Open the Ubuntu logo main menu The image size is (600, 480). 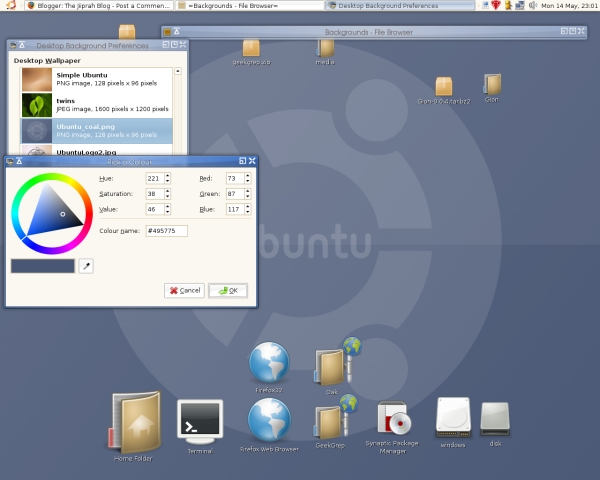(11, 5)
